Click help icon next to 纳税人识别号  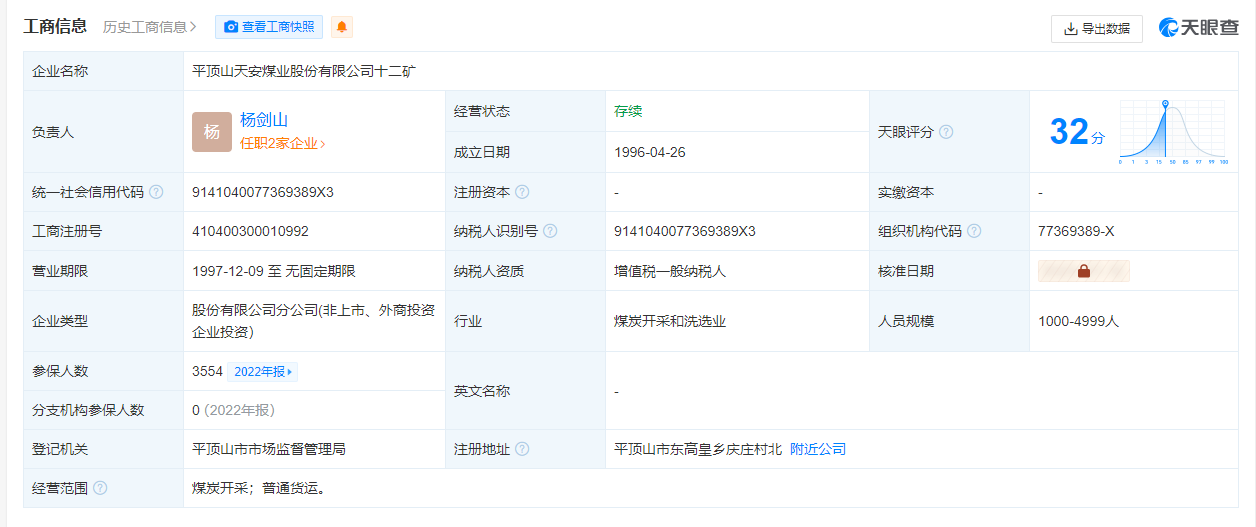(x=550, y=231)
